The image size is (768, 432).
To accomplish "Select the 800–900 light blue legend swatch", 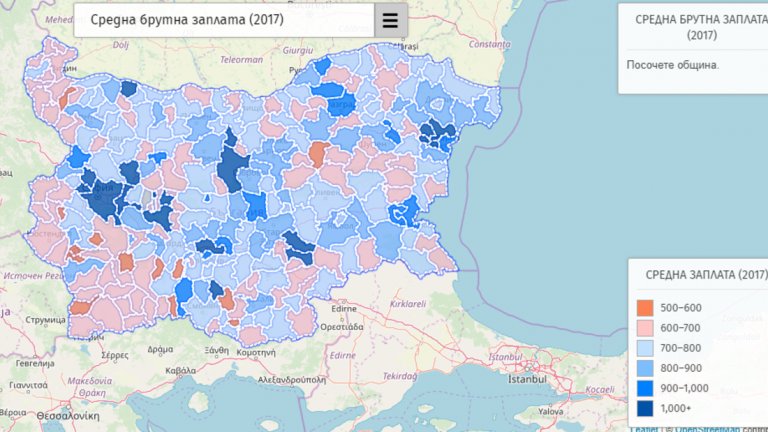I will click(645, 367).
